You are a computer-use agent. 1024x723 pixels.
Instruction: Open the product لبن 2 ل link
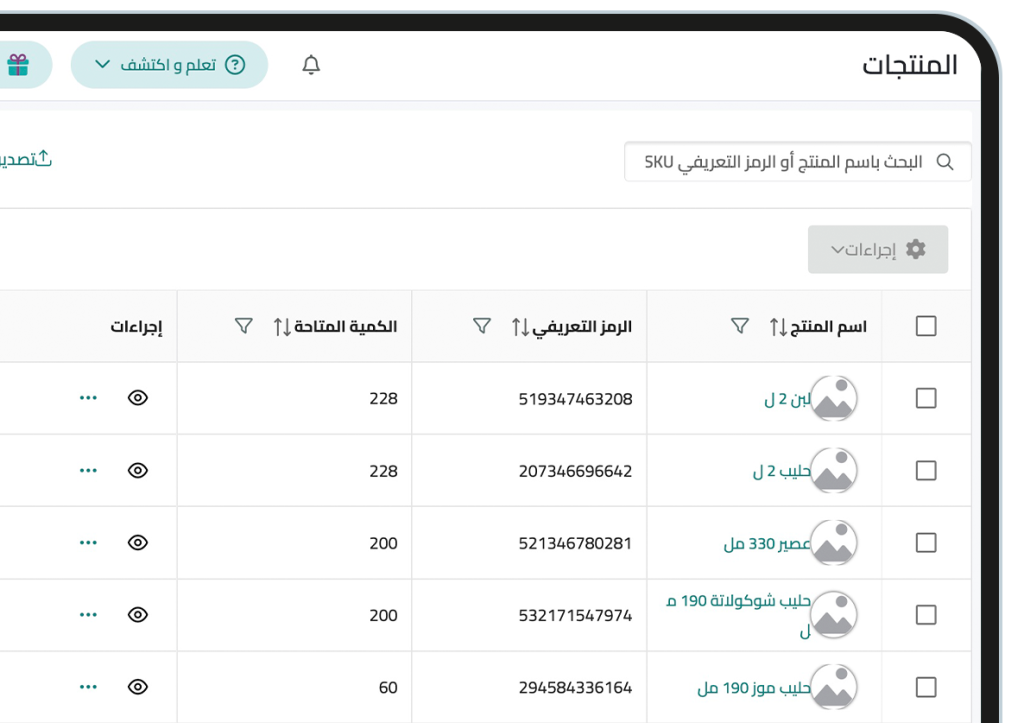click(x=787, y=397)
